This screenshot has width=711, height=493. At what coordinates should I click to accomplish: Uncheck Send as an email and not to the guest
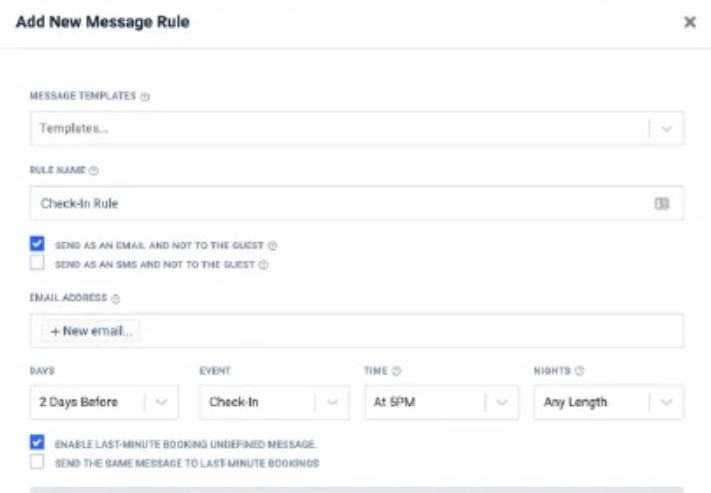pos(37,244)
